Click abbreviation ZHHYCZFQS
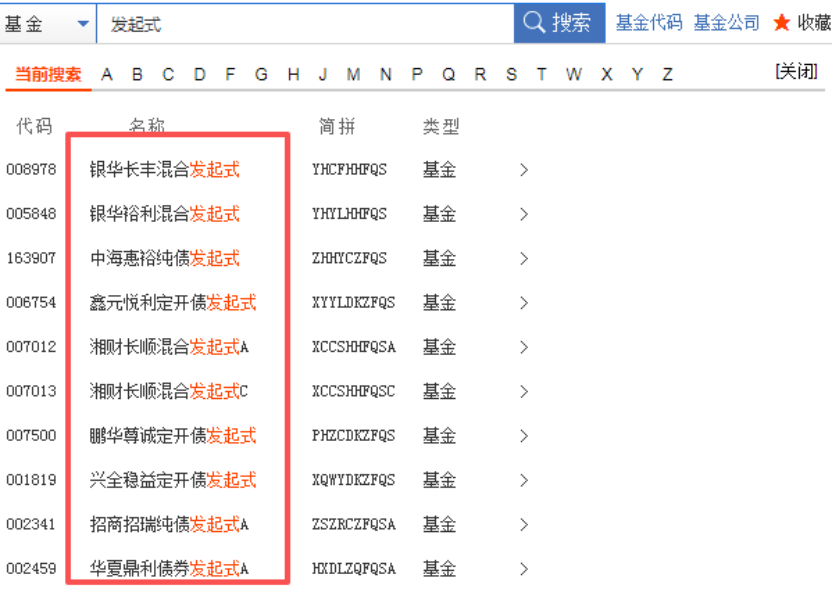The image size is (832, 596). tap(349, 258)
